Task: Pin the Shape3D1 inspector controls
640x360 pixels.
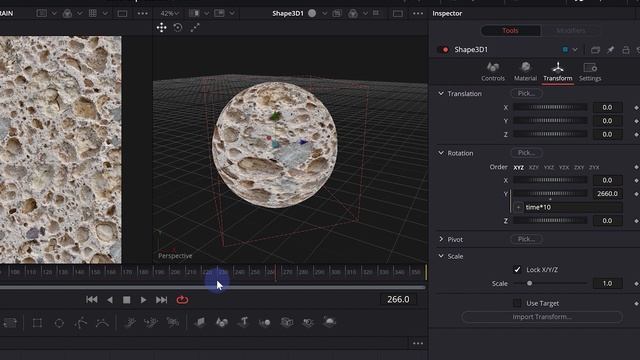Action: pos(610,50)
